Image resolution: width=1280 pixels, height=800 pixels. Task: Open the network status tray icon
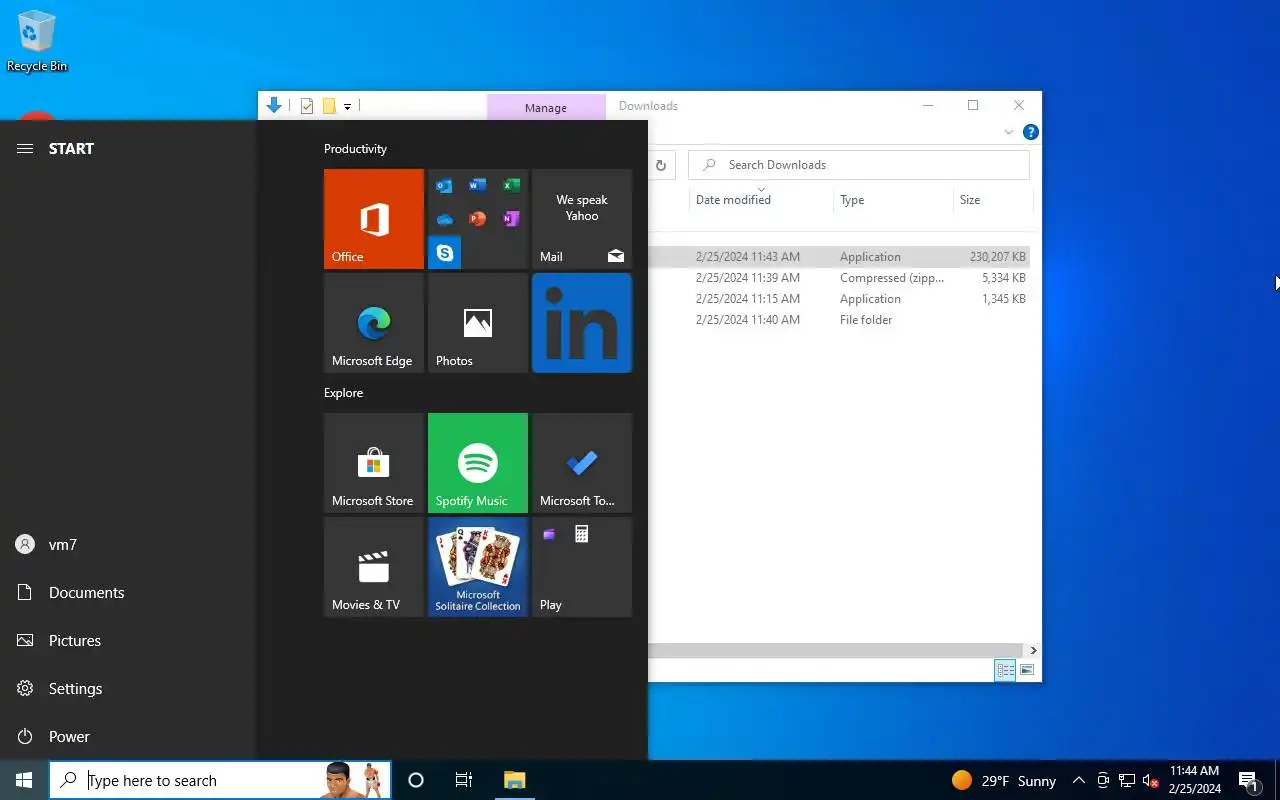pyautogui.click(x=1127, y=781)
